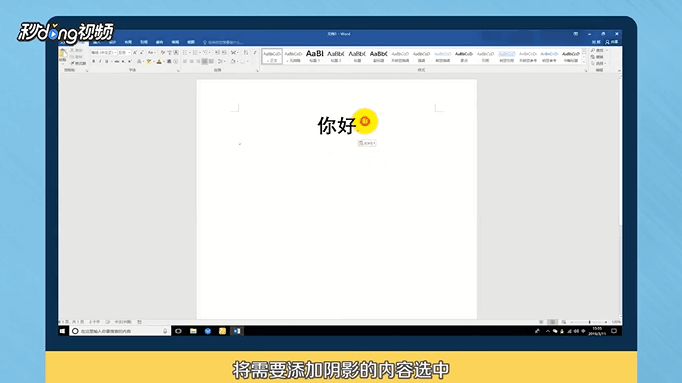The width and height of the screenshot is (682, 383).
Task: Click the Distributed alignment icon
Action: point(211,61)
